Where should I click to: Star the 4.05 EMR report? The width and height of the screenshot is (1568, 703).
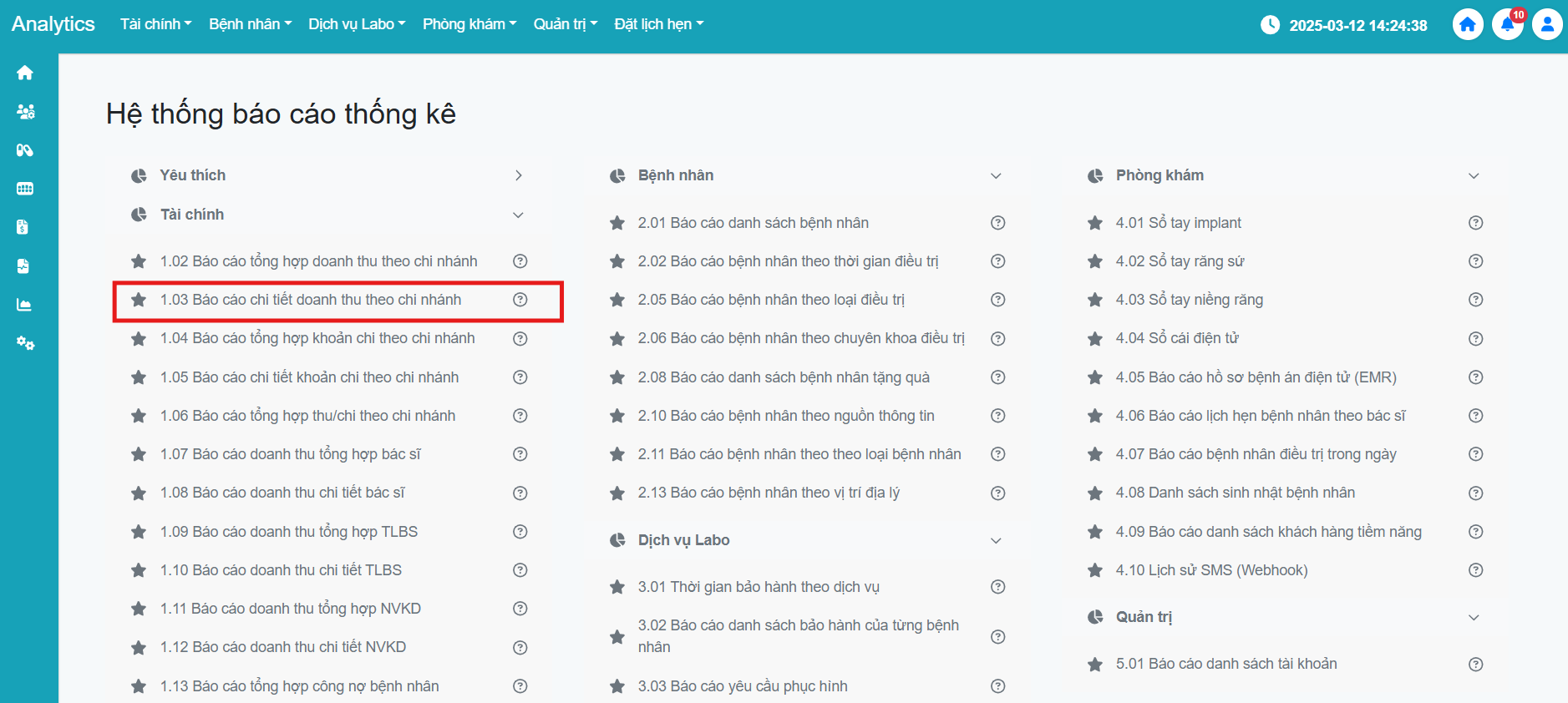click(1095, 377)
